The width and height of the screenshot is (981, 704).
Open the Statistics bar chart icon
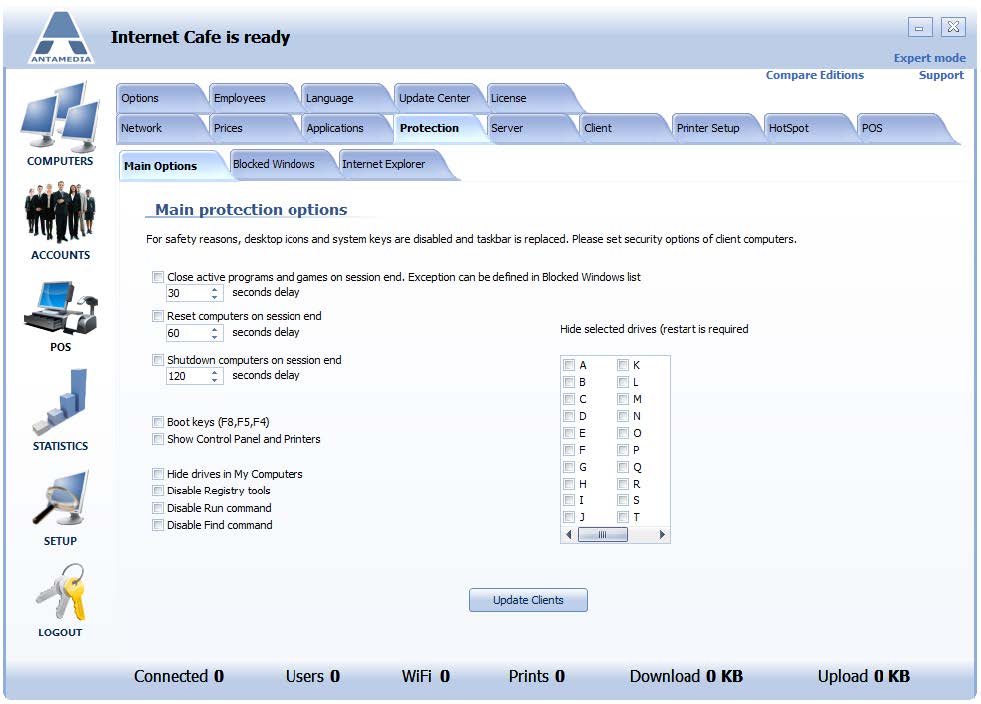coord(60,402)
